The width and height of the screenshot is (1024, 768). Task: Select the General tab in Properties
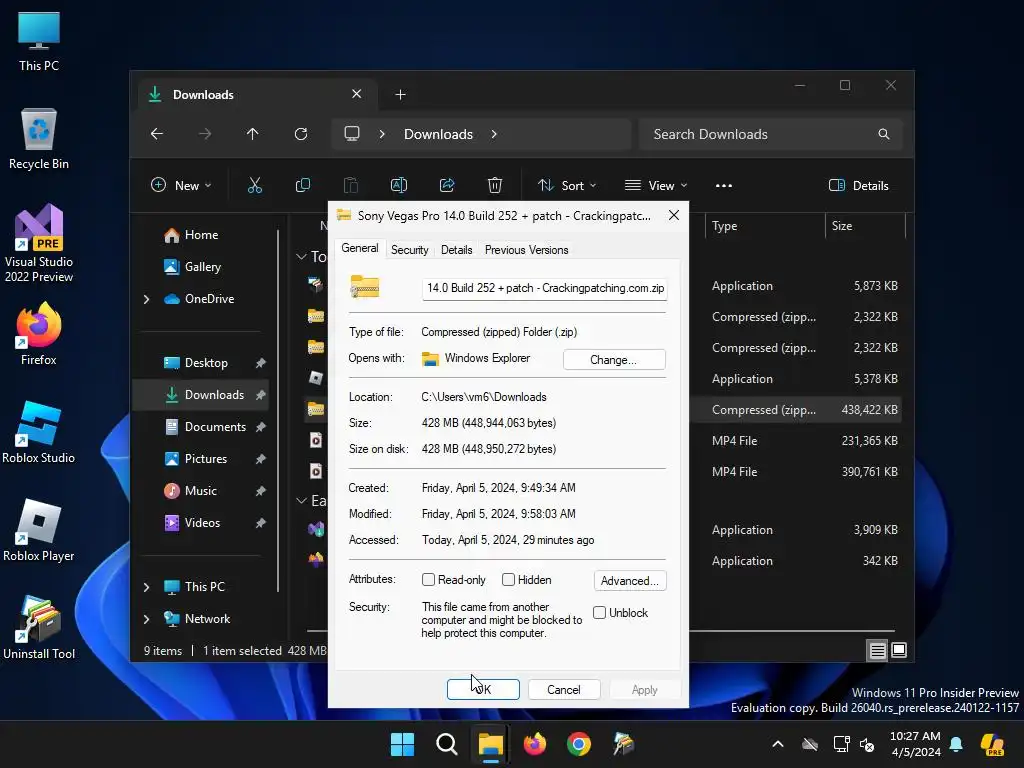tap(360, 248)
